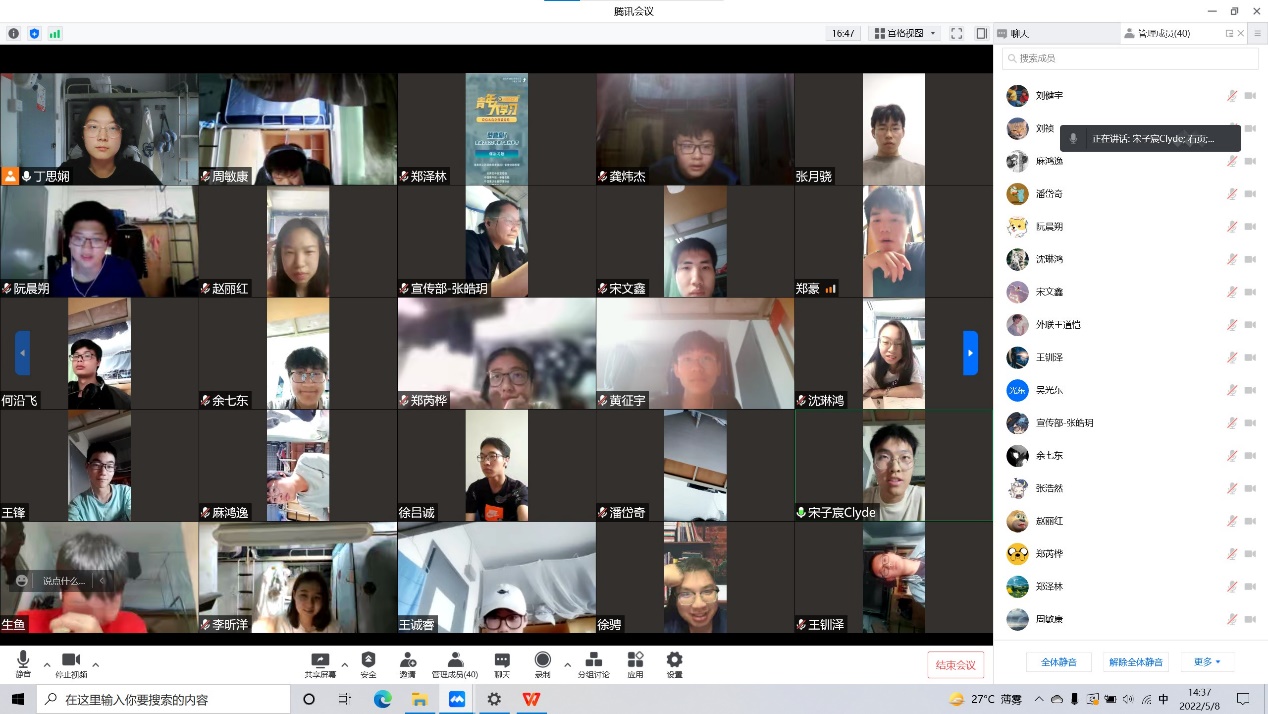
Task: Open meeting Settings gear
Action: click(674, 664)
